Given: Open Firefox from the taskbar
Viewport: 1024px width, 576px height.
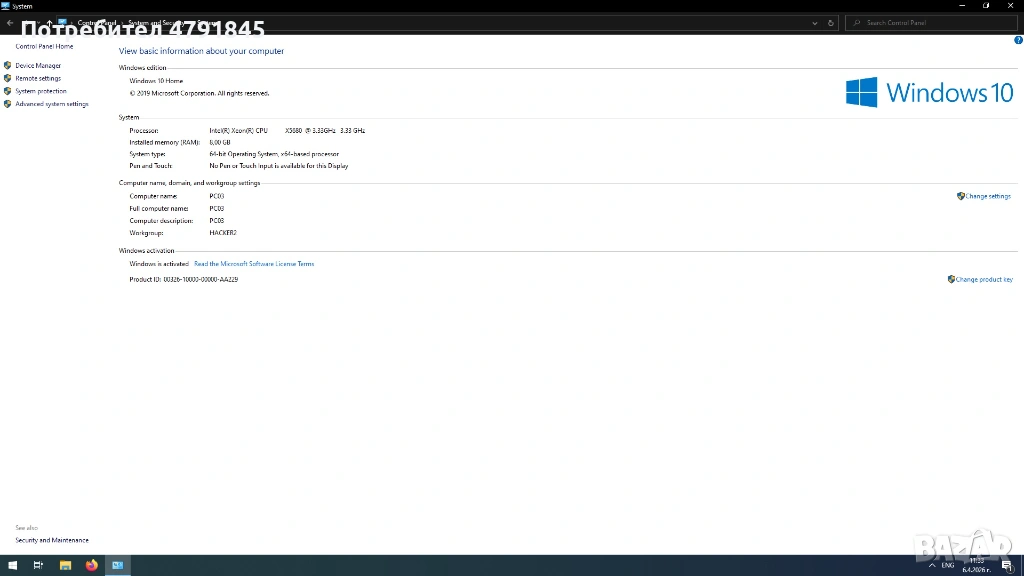Looking at the screenshot, I should pyautogui.click(x=92, y=565).
